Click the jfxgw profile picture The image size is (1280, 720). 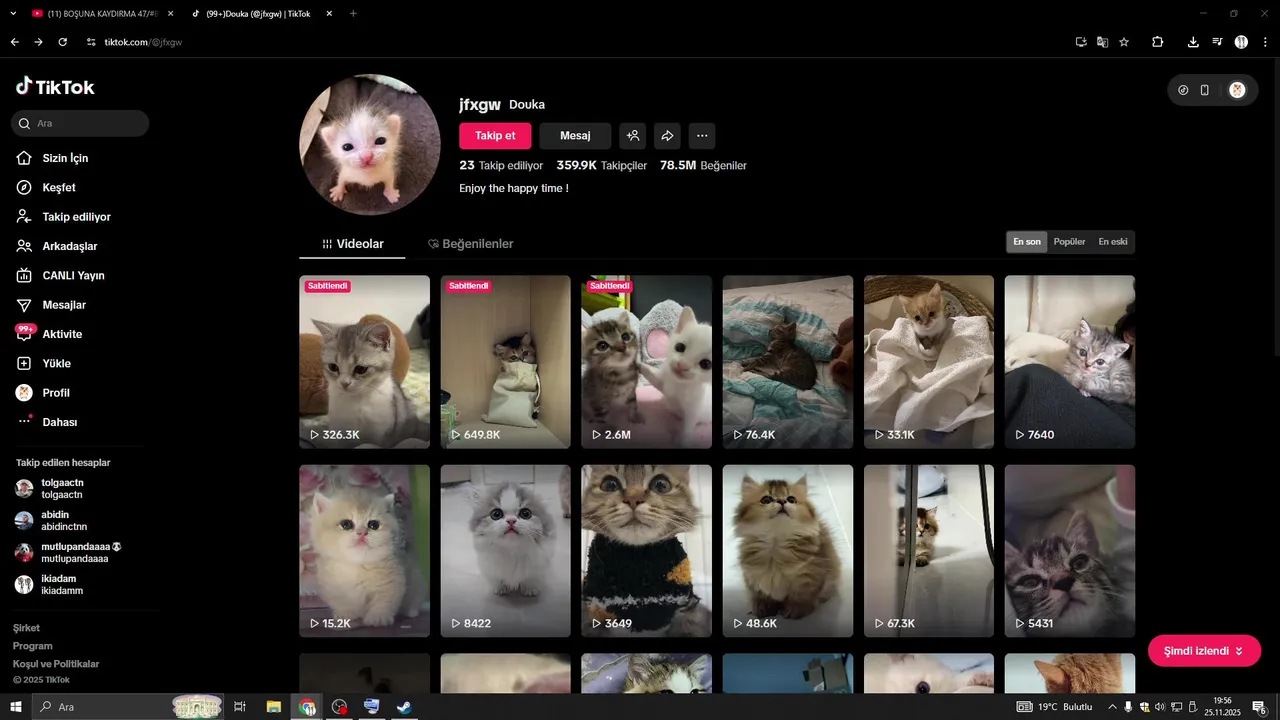coord(370,145)
